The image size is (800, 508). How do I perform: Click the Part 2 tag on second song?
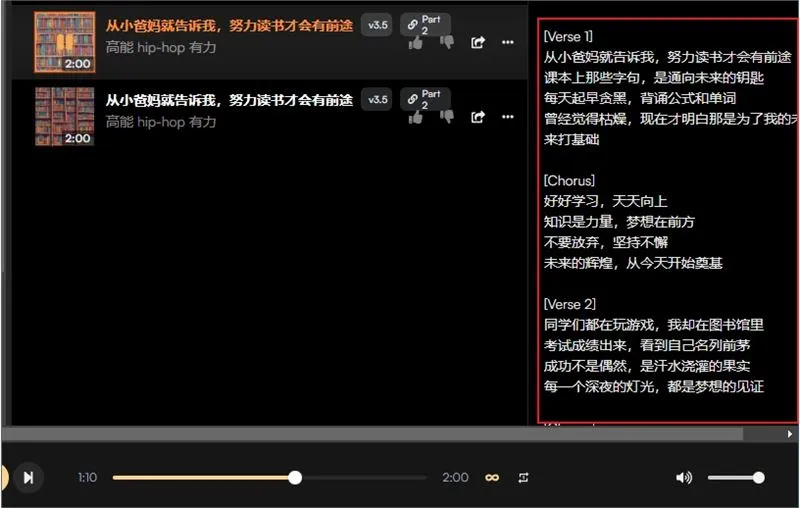(426, 99)
